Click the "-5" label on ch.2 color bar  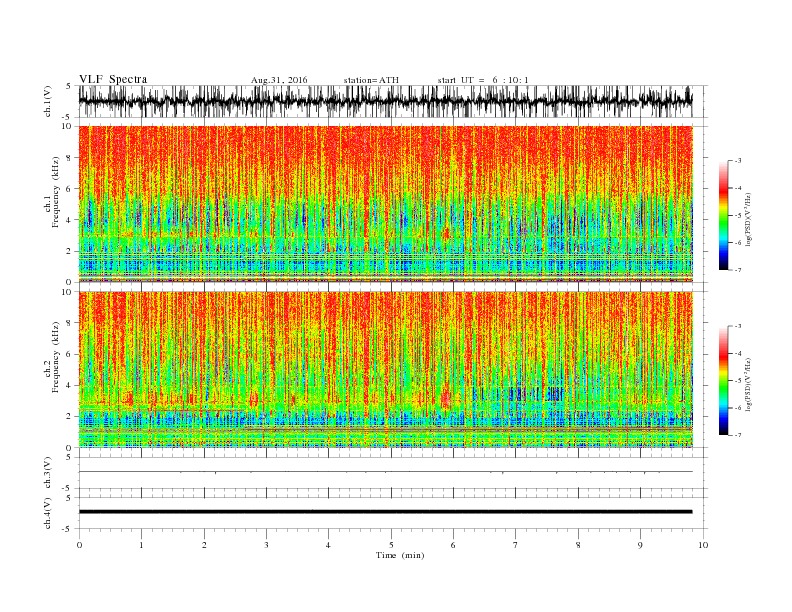coord(738,381)
